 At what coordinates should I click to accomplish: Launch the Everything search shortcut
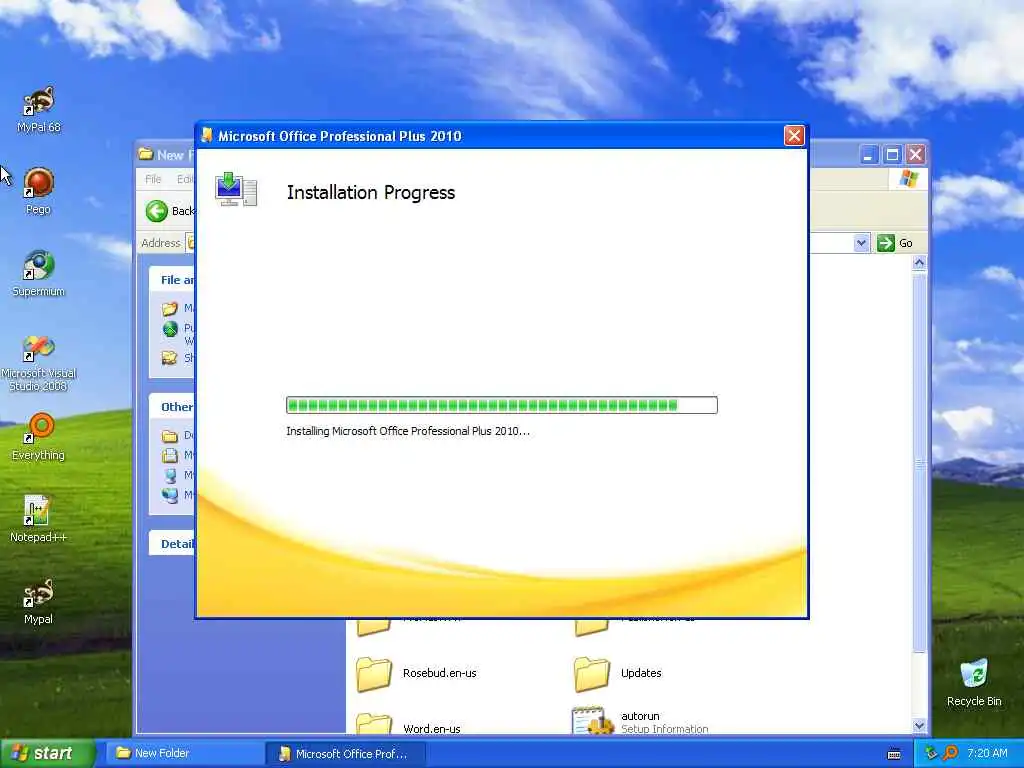(39, 436)
